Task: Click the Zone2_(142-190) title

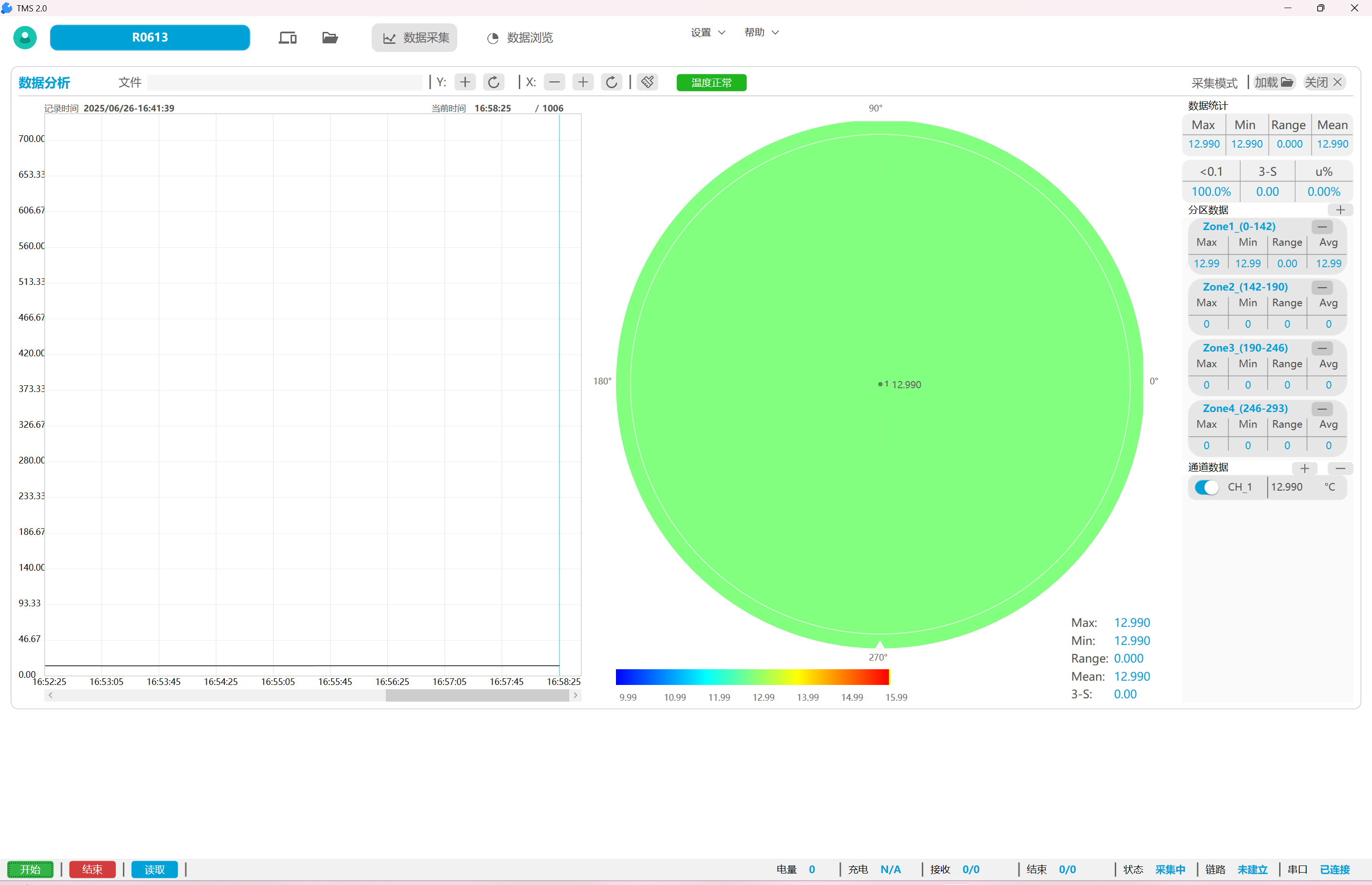Action: pos(1245,287)
